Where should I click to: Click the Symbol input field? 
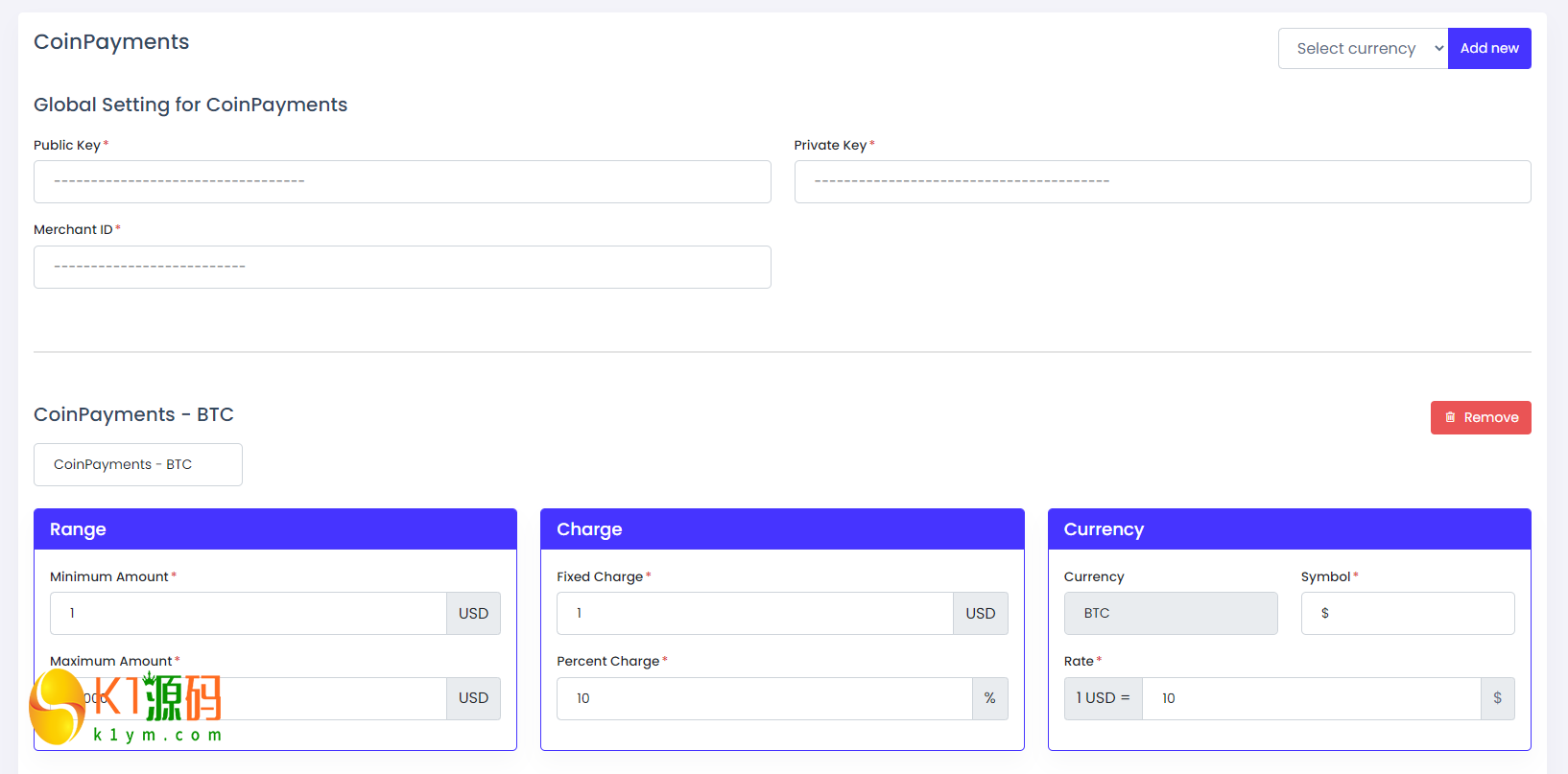pos(1408,613)
